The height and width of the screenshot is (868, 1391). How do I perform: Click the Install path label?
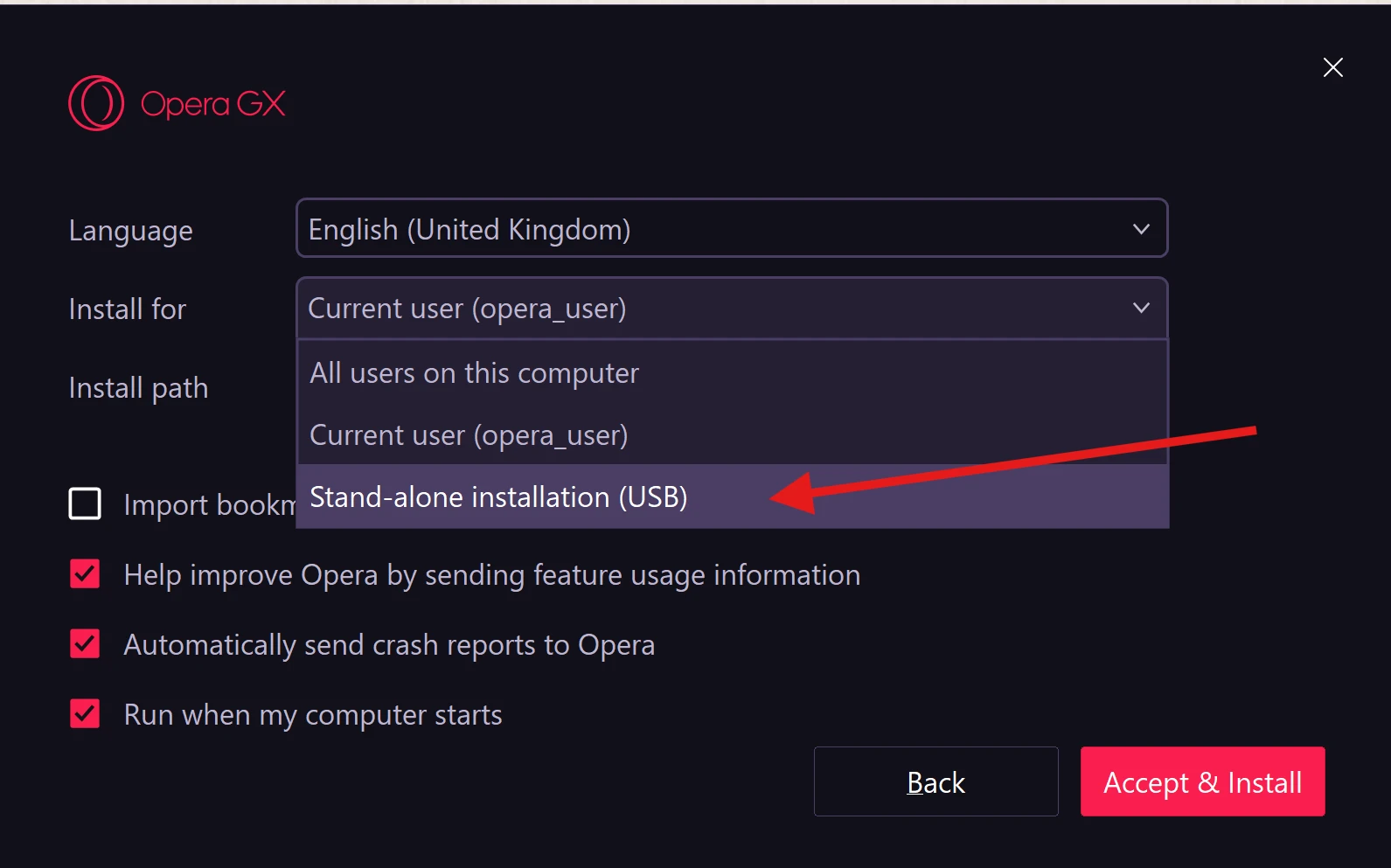(138, 388)
